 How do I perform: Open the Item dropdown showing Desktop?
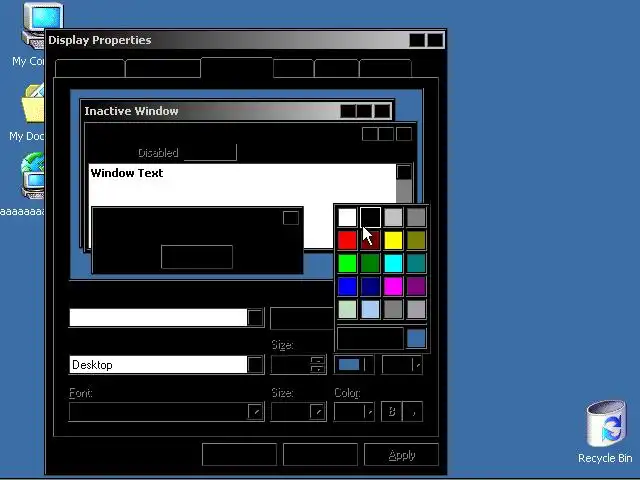pyautogui.click(x=255, y=365)
